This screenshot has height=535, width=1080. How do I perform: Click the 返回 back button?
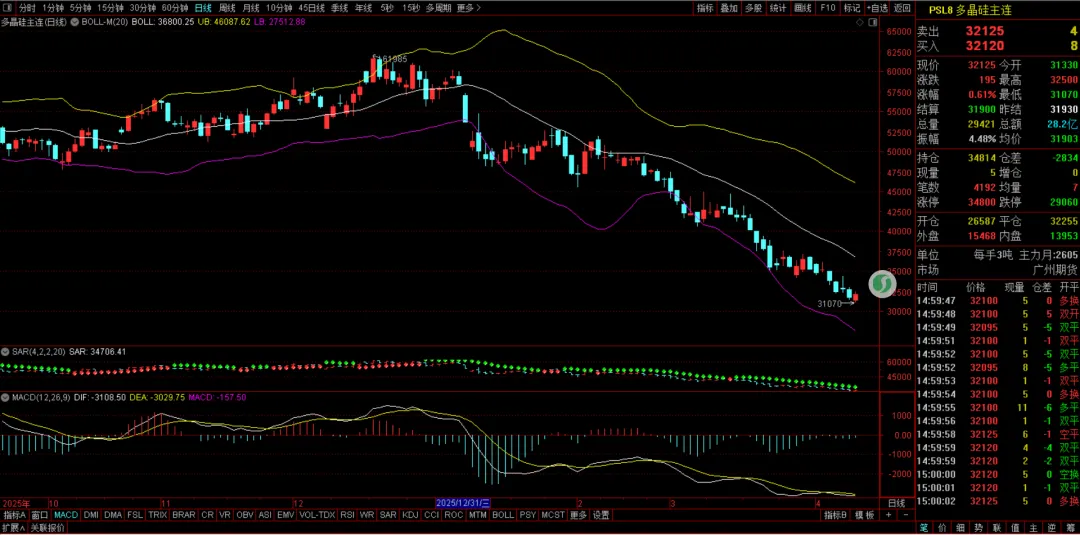902,8
